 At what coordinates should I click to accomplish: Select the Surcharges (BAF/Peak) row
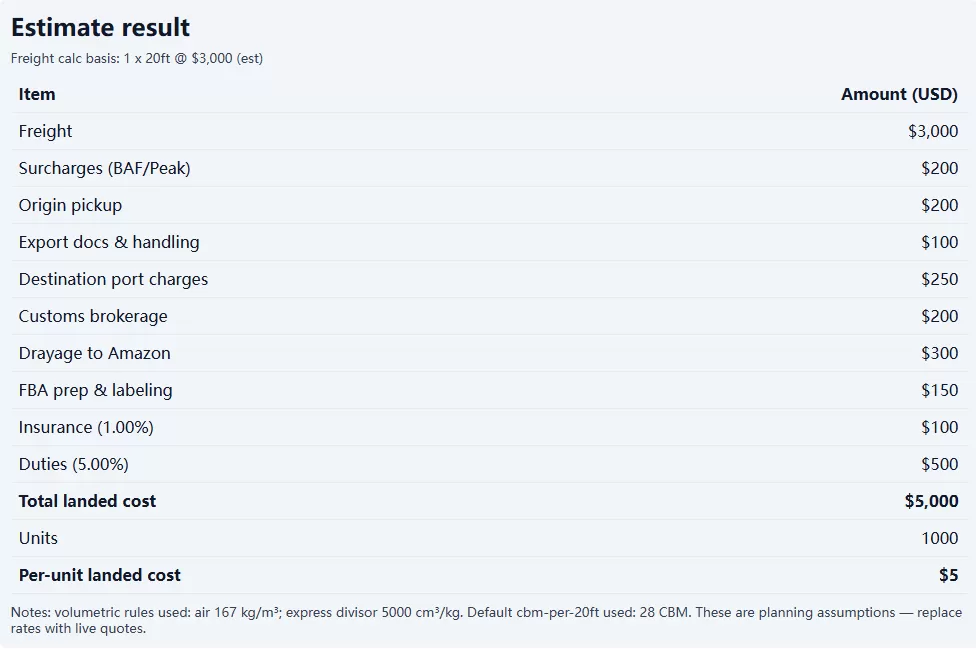point(489,168)
